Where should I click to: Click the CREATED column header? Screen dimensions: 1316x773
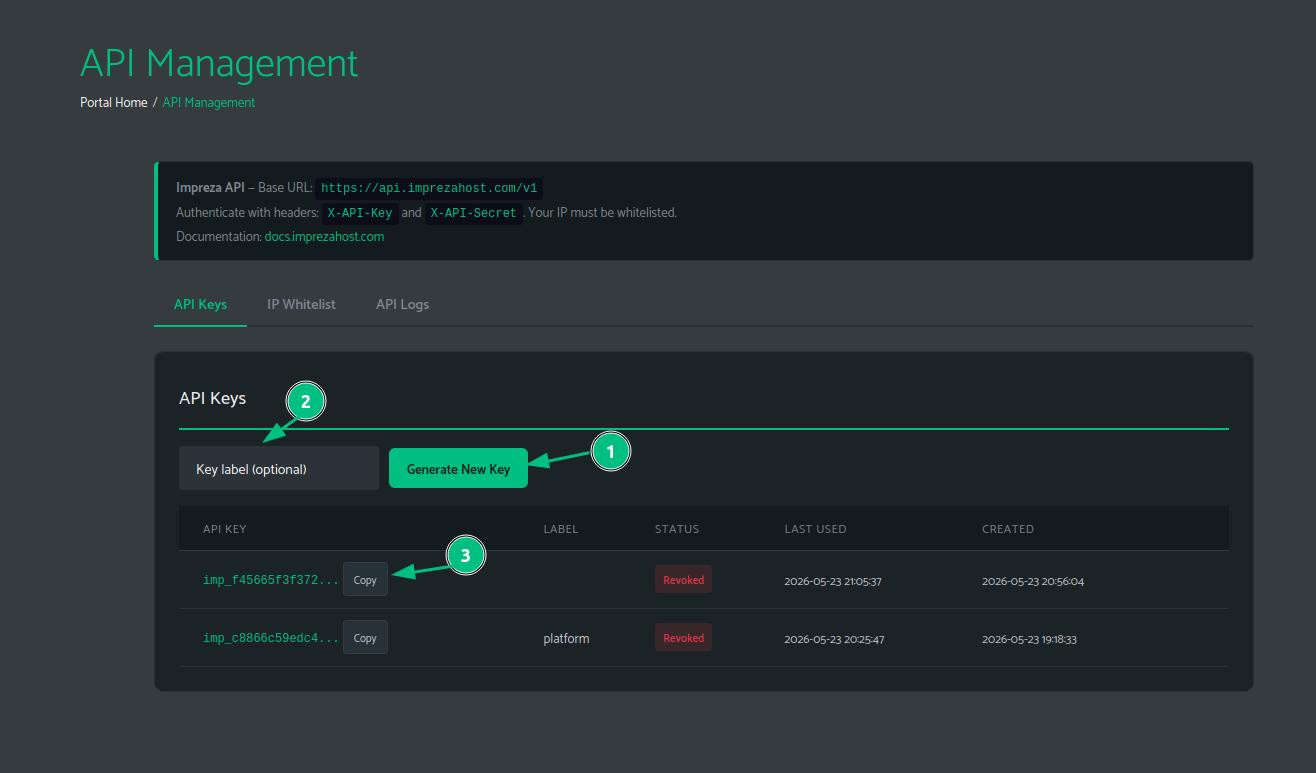pyautogui.click(x=1008, y=529)
